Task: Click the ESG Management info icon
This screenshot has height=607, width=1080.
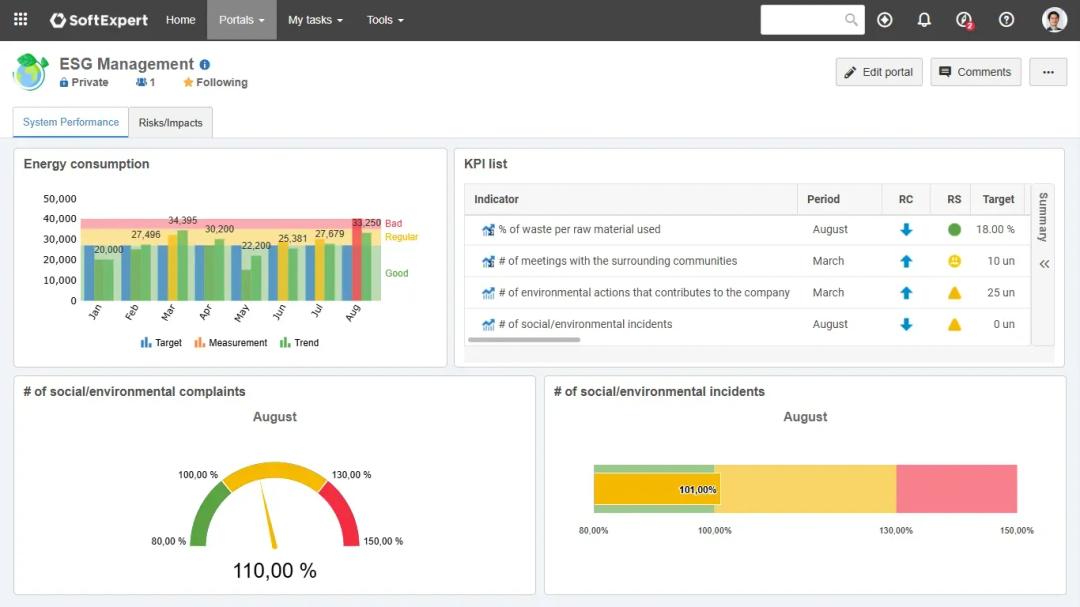Action: (205, 64)
